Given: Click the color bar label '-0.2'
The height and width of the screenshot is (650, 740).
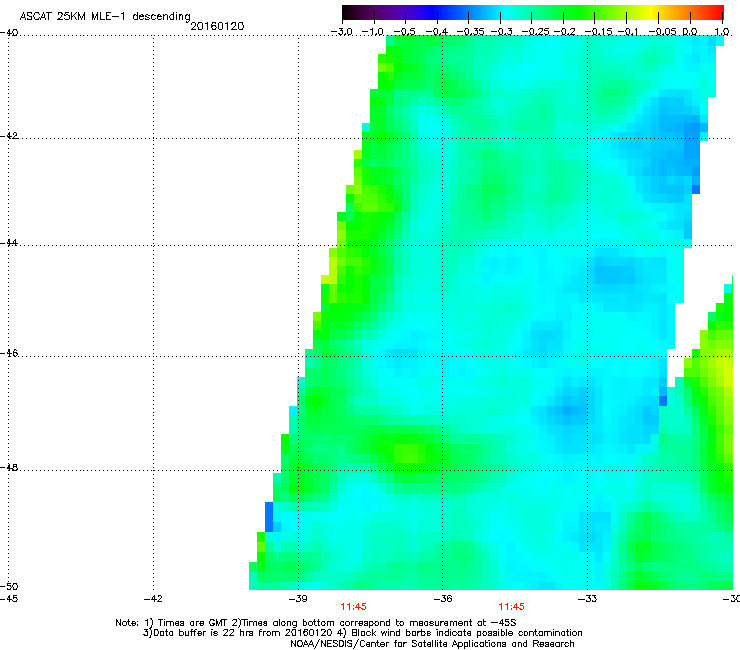Looking at the screenshot, I should [565, 32].
